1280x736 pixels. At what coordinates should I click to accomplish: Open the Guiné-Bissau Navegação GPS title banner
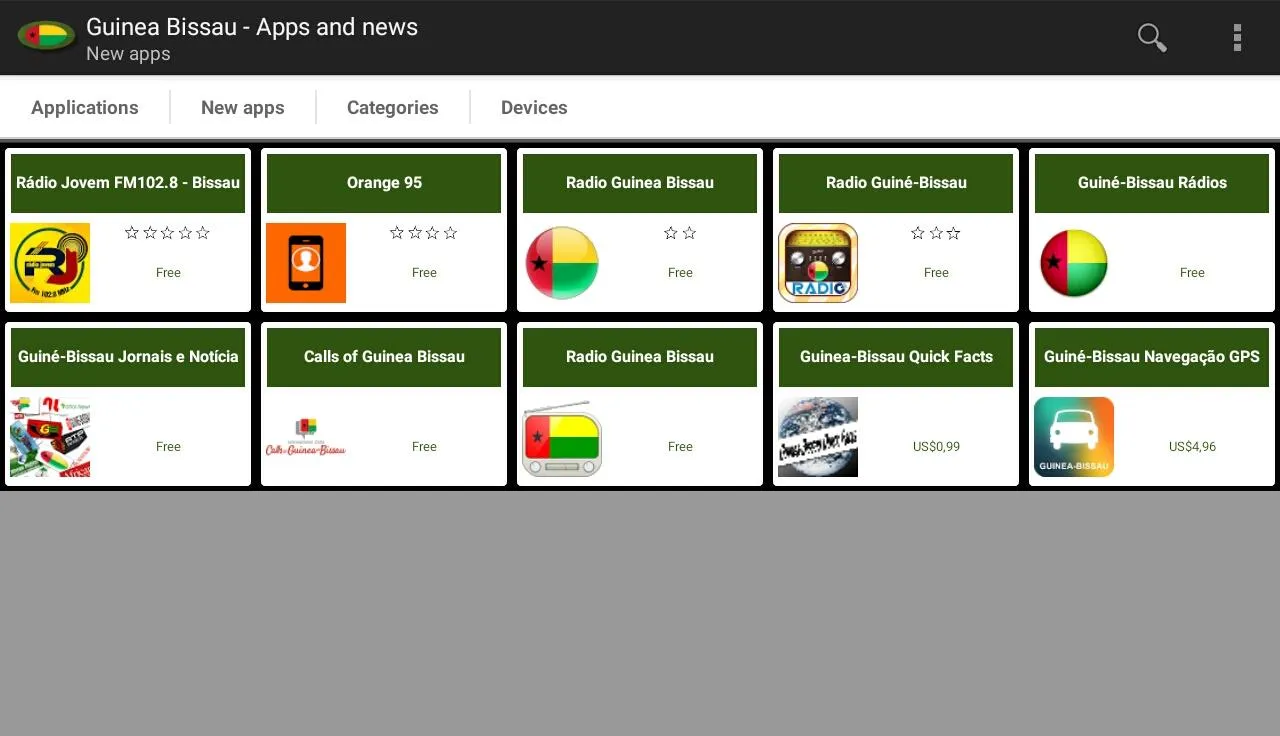(x=1152, y=357)
